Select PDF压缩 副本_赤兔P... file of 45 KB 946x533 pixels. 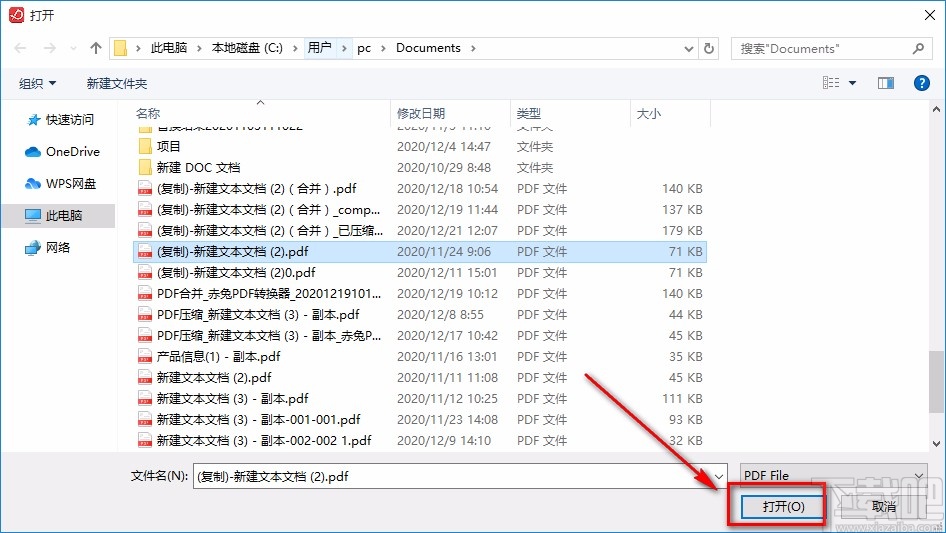click(x=419, y=336)
